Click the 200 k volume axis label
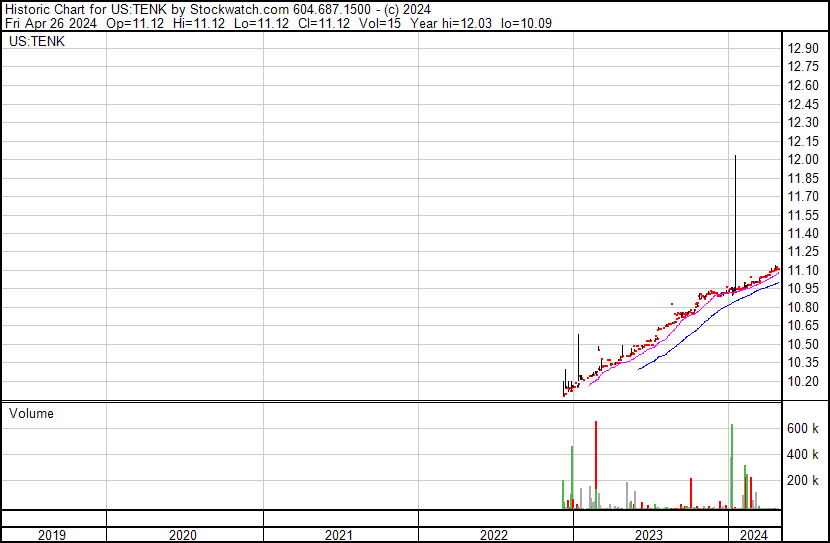The image size is (830, 543). (804, 481)
